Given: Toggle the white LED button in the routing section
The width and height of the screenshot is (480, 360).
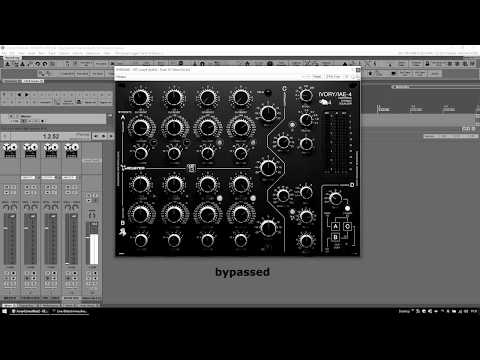Looking at the screenshot, I should [x=347, y=208].
